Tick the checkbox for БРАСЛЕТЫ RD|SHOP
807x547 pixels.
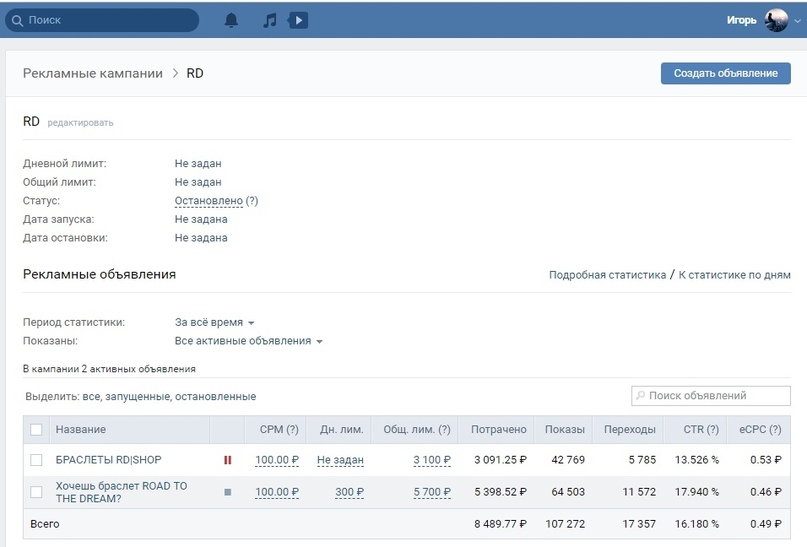pos(37,460)
